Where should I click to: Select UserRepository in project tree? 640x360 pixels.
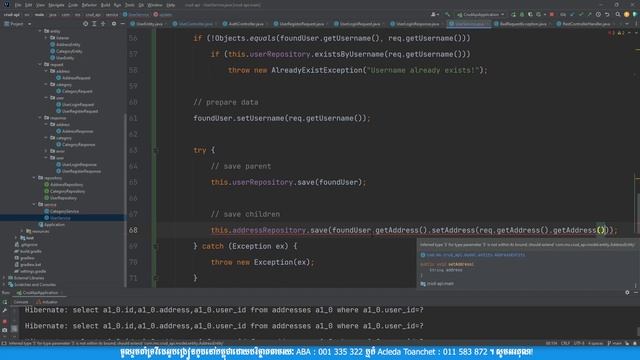(60, 198)
